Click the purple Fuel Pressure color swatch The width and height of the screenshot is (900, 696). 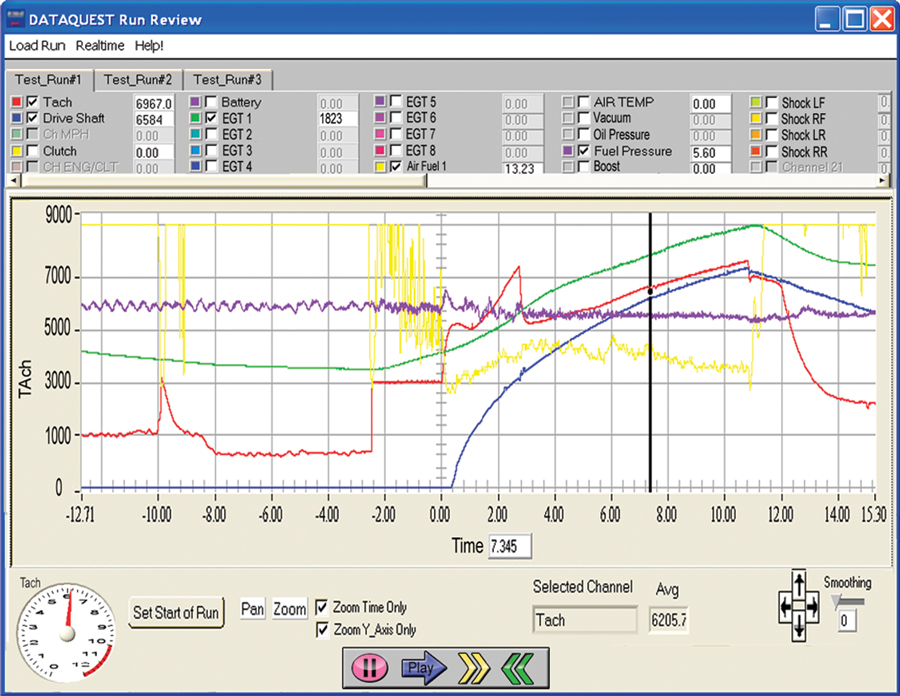(x=568, y=151)
